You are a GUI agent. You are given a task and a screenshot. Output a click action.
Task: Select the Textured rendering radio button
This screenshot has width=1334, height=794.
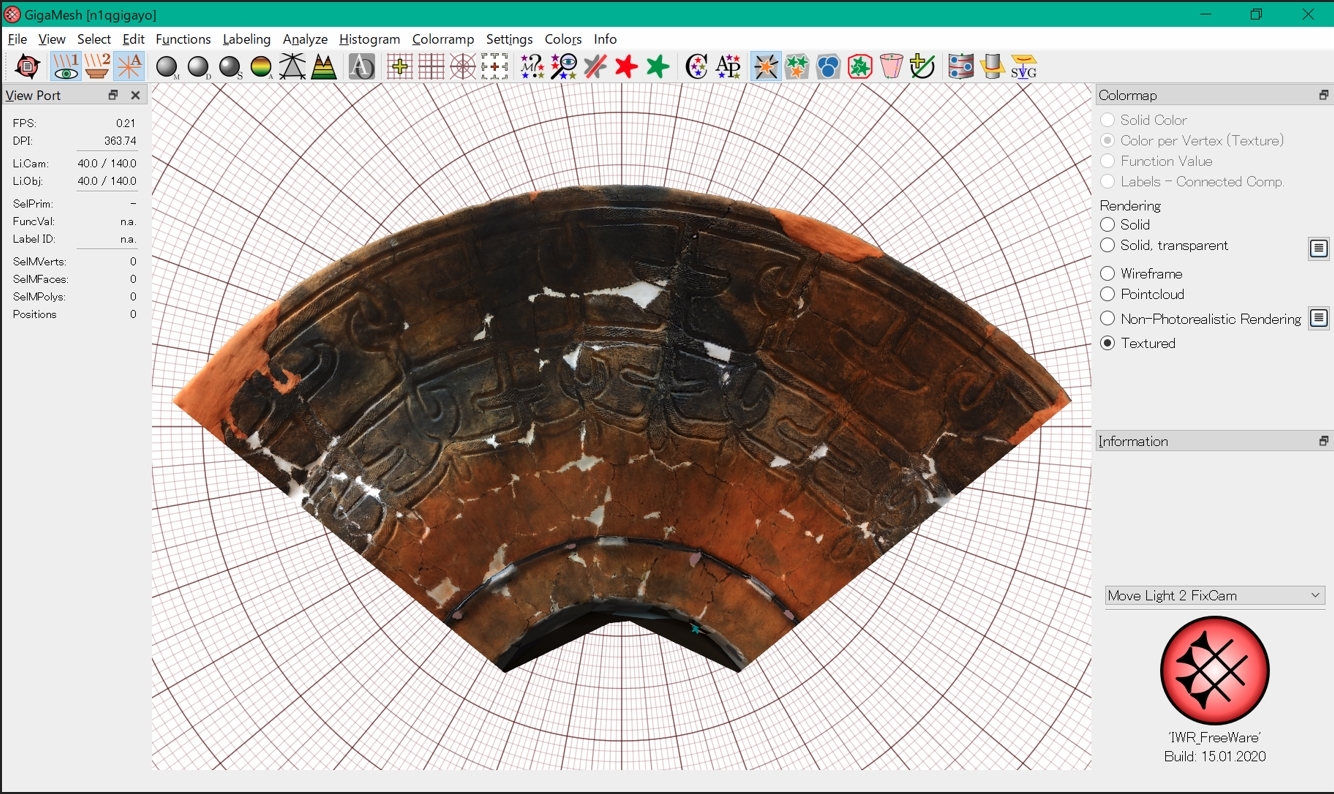click(1108, 343)
